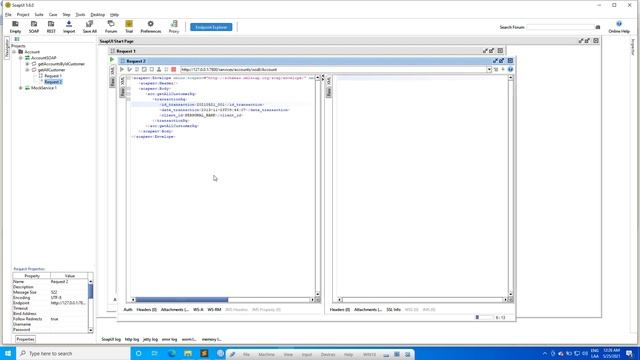Create an Empty project from the toolbar

(x=15, y=27)
